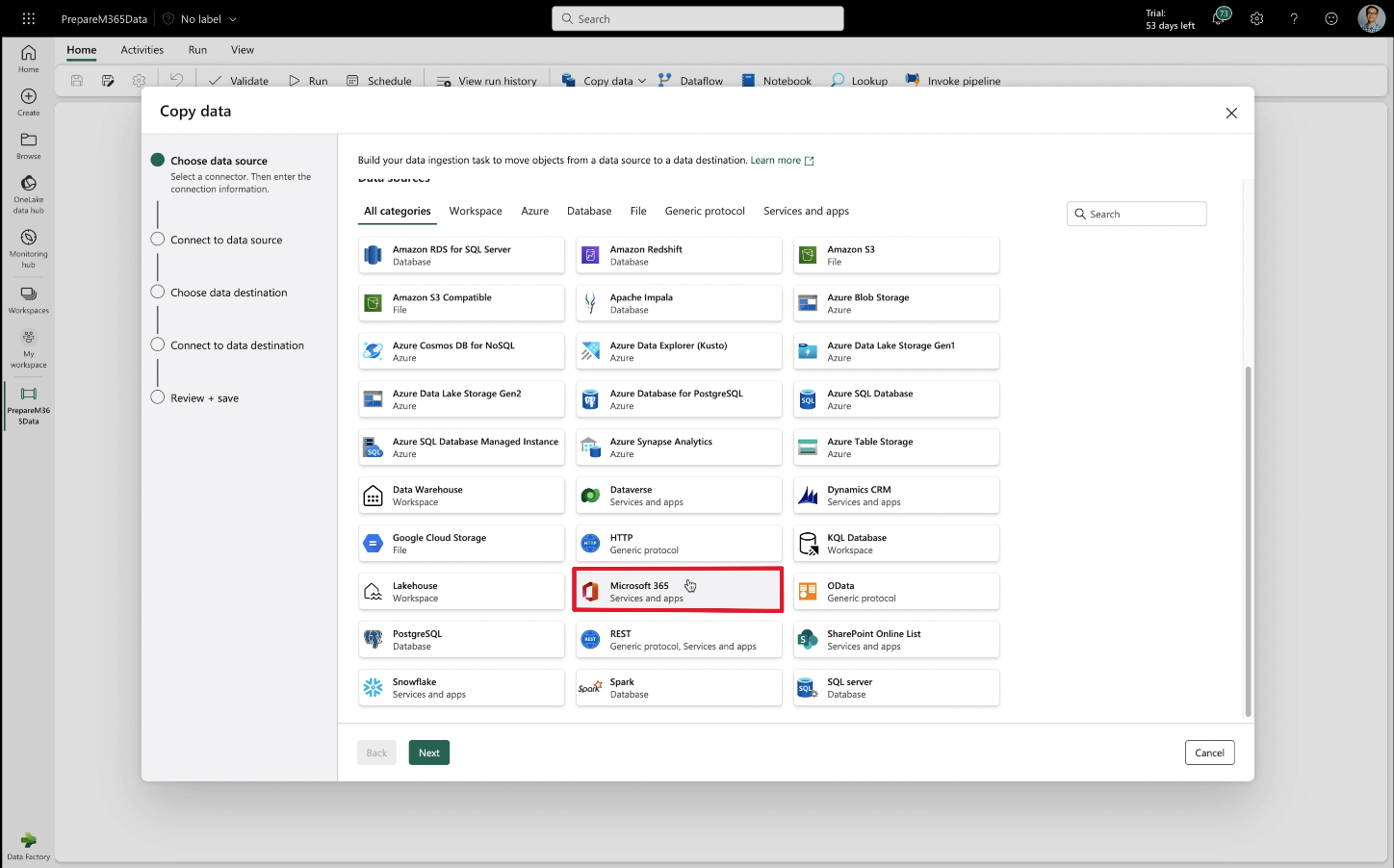Open the Learn more link
The image size is (1394, 868).
782,161
